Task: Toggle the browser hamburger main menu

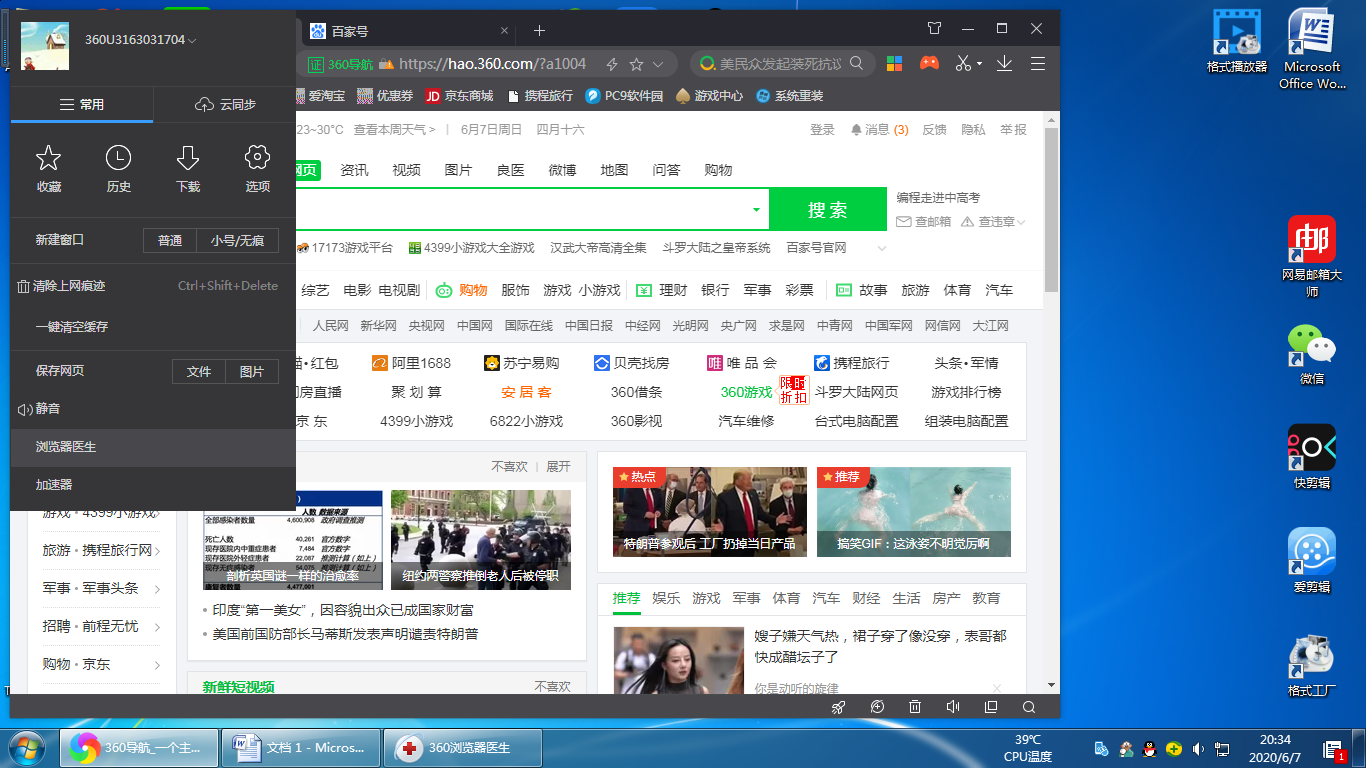Action: click(x=1038, y=63)
